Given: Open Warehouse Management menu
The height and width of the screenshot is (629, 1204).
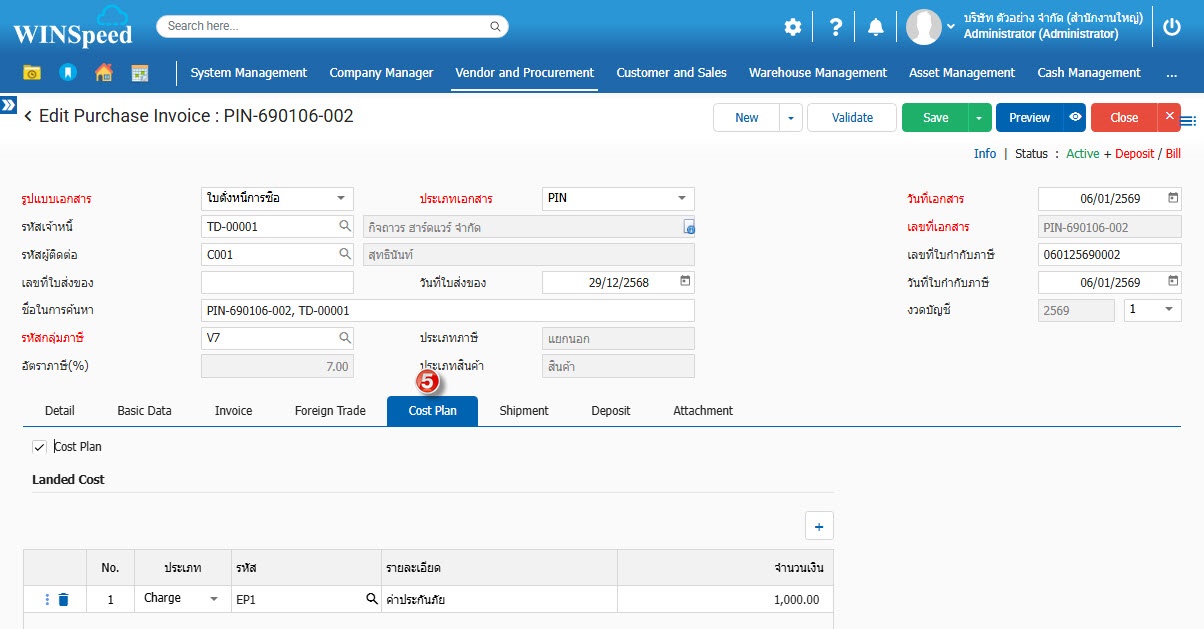Looking at the screenshot, I should [817, 72].
